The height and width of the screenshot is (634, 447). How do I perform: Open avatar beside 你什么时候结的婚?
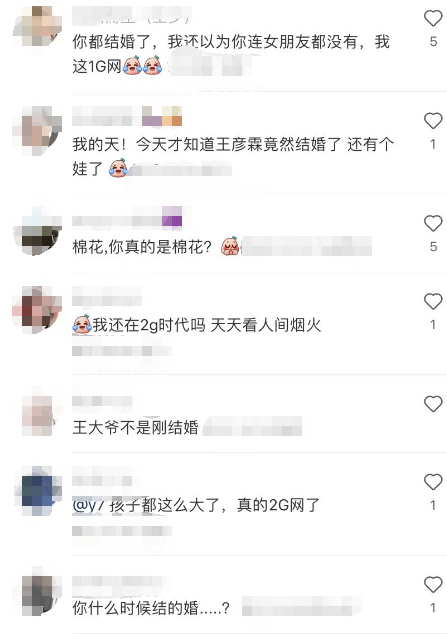37,592
